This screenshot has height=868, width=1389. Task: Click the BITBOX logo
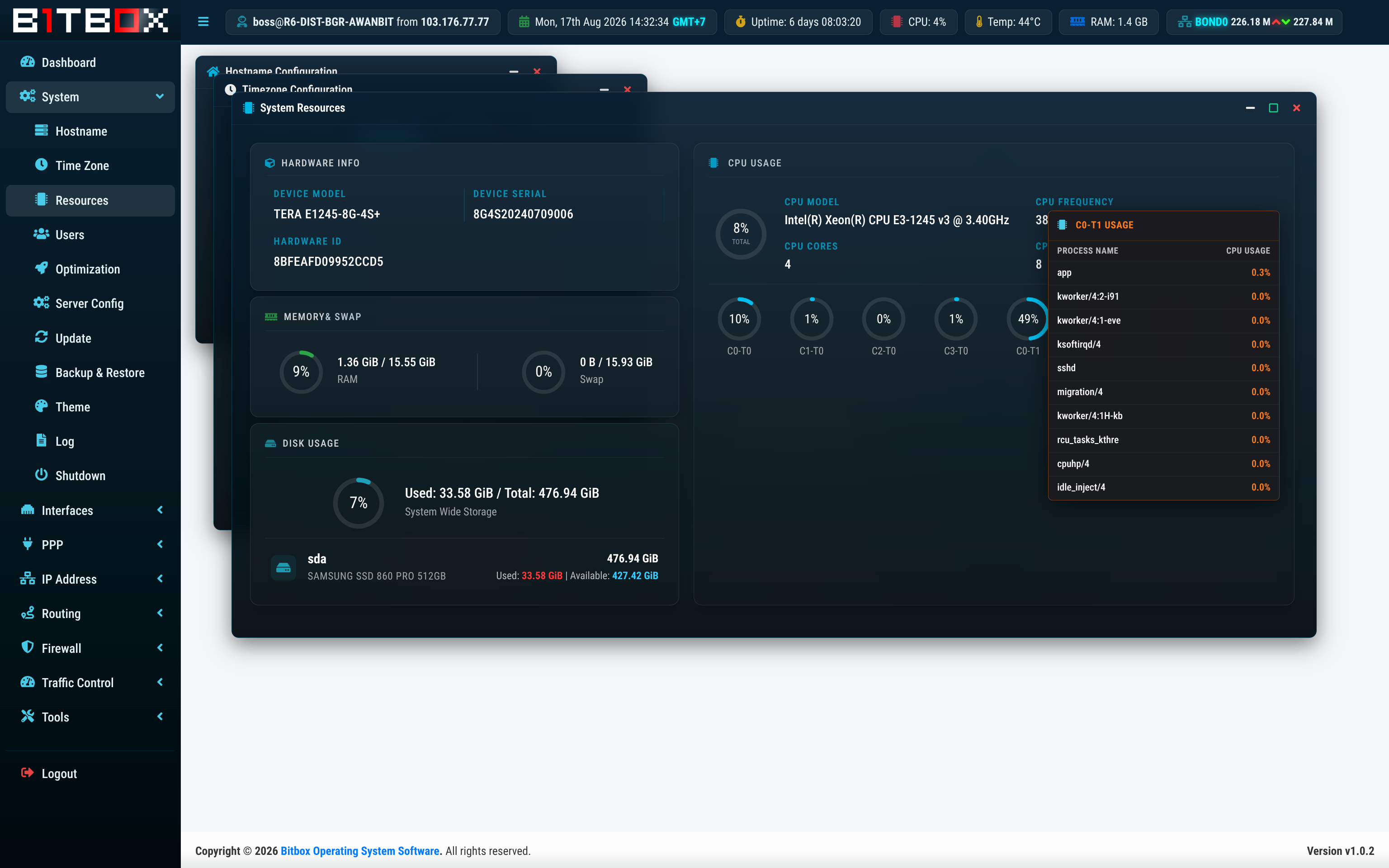point(91,21)
